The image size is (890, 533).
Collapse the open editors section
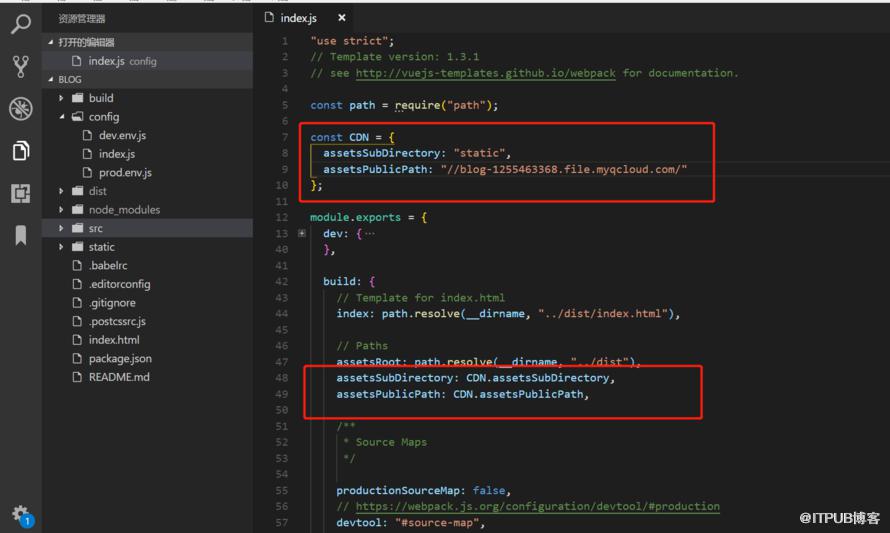51,42
